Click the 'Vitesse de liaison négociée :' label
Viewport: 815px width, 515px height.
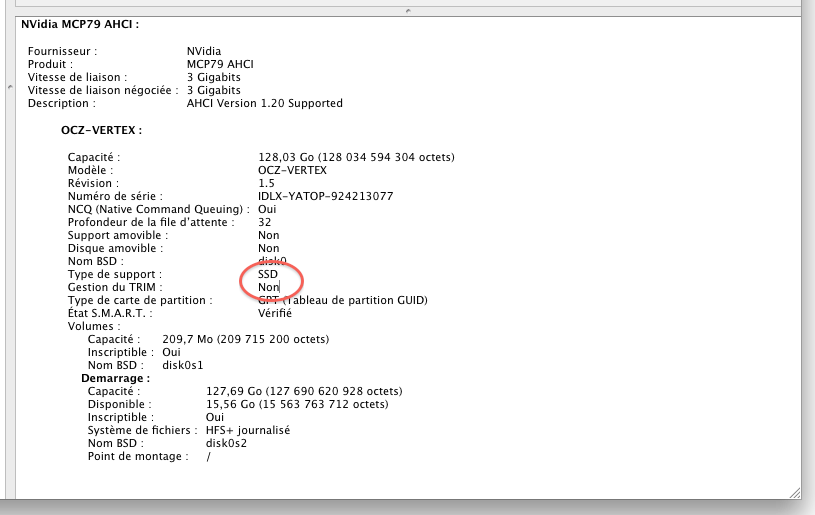pyautogui.click(x=103, y=90)
